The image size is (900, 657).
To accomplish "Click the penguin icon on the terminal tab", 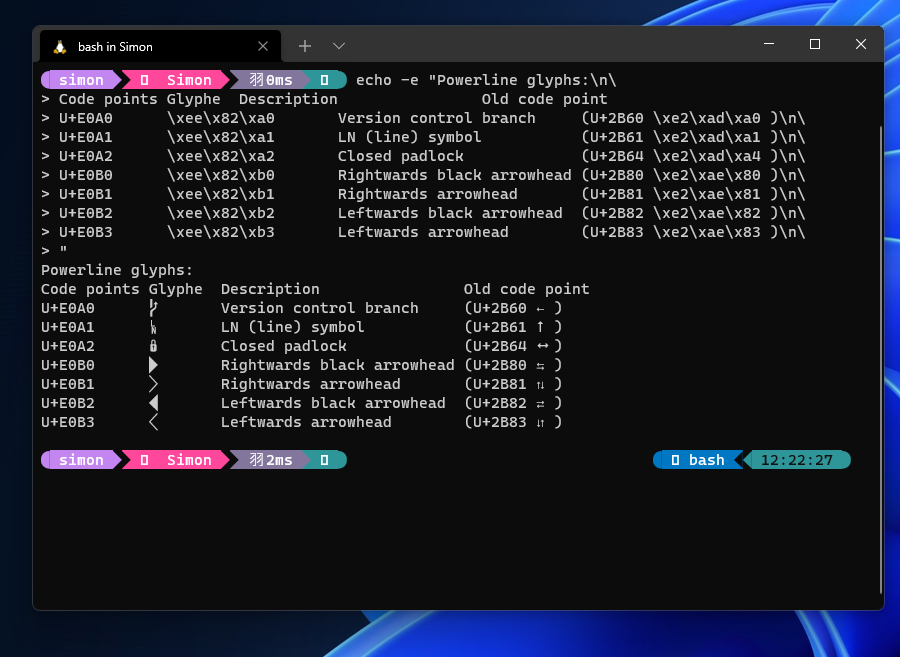I will coord(60,45).
